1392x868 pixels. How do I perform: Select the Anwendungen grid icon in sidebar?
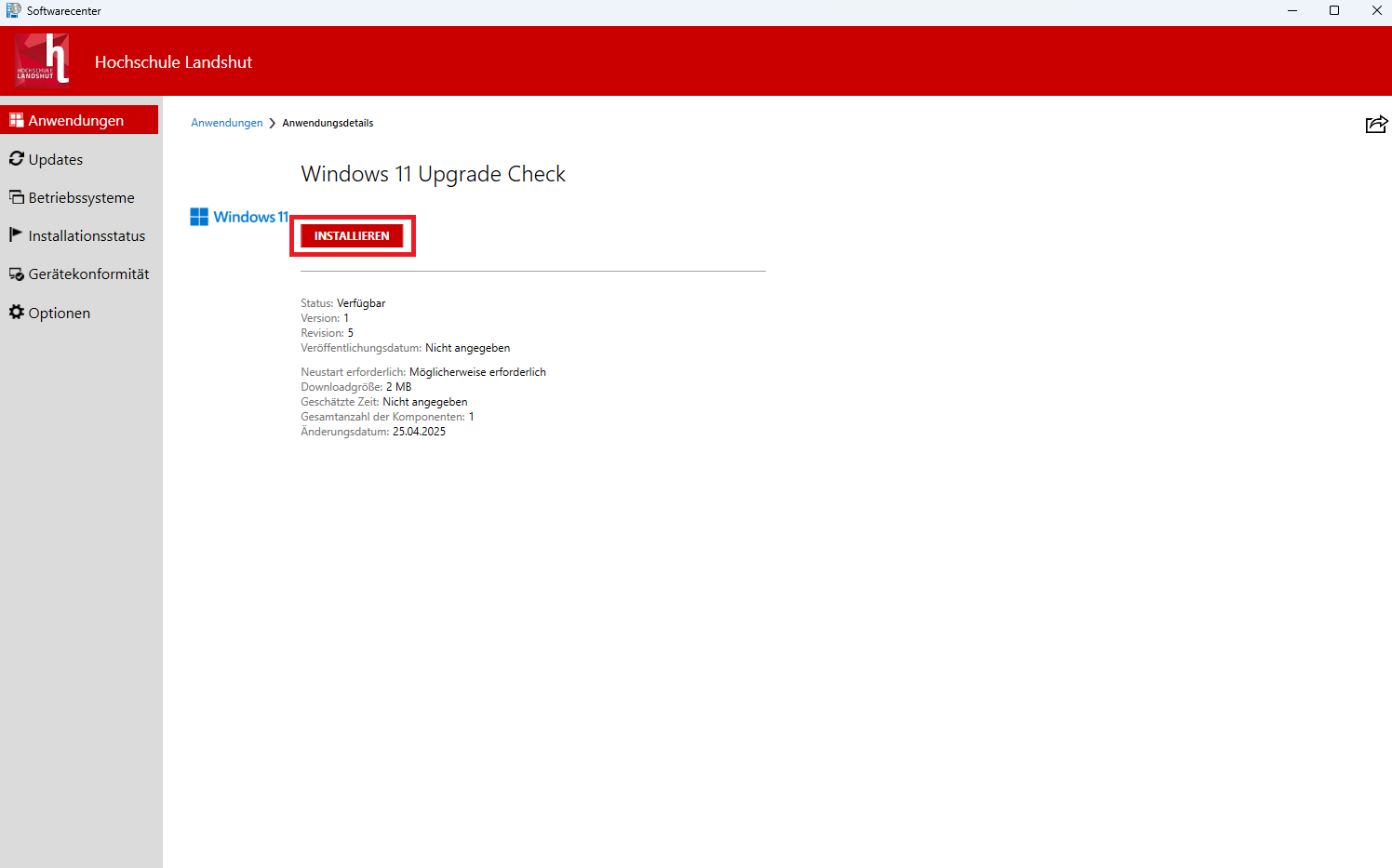(x=16, y=120)
